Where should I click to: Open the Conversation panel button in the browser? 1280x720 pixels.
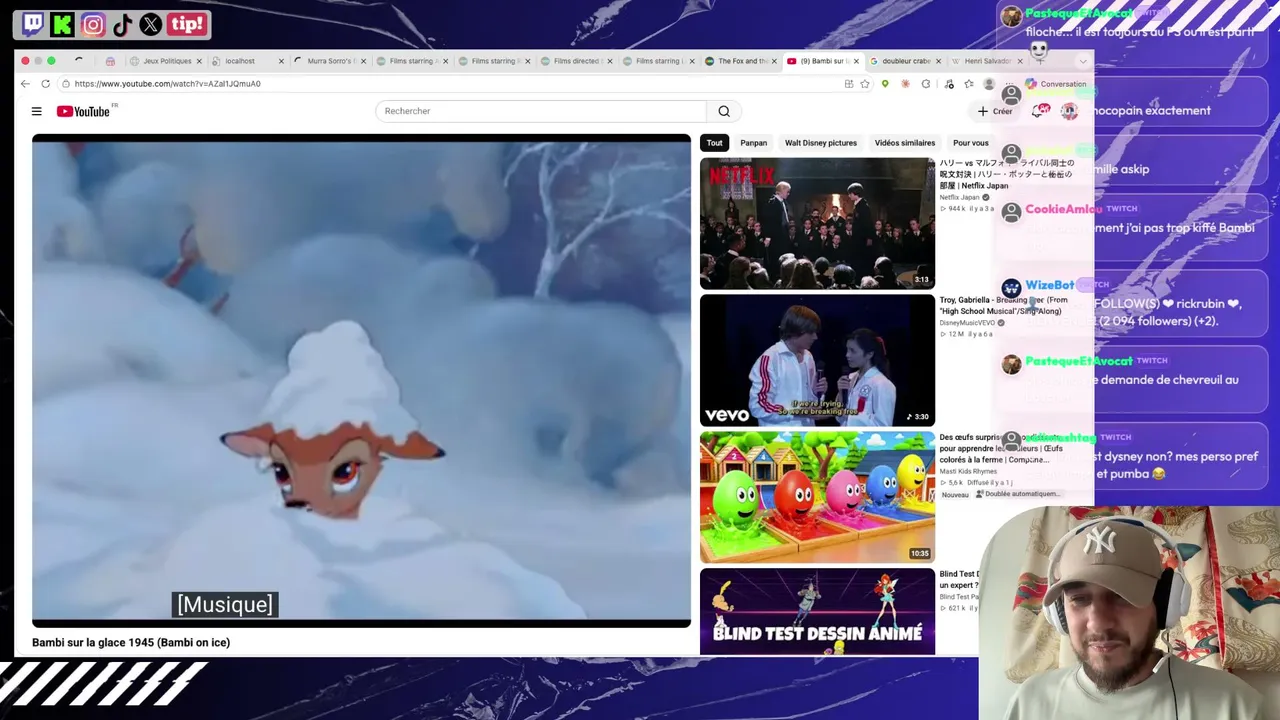[1056, 84]
